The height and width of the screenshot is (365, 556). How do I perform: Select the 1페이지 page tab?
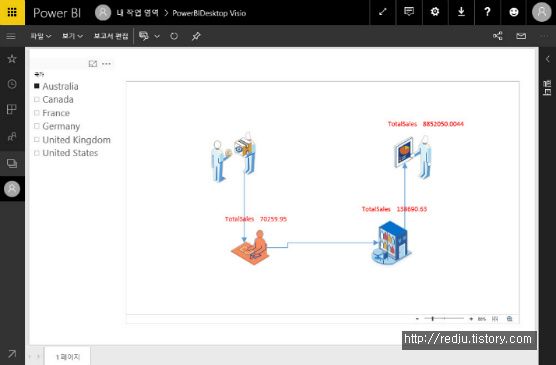(x=67, y=356)
